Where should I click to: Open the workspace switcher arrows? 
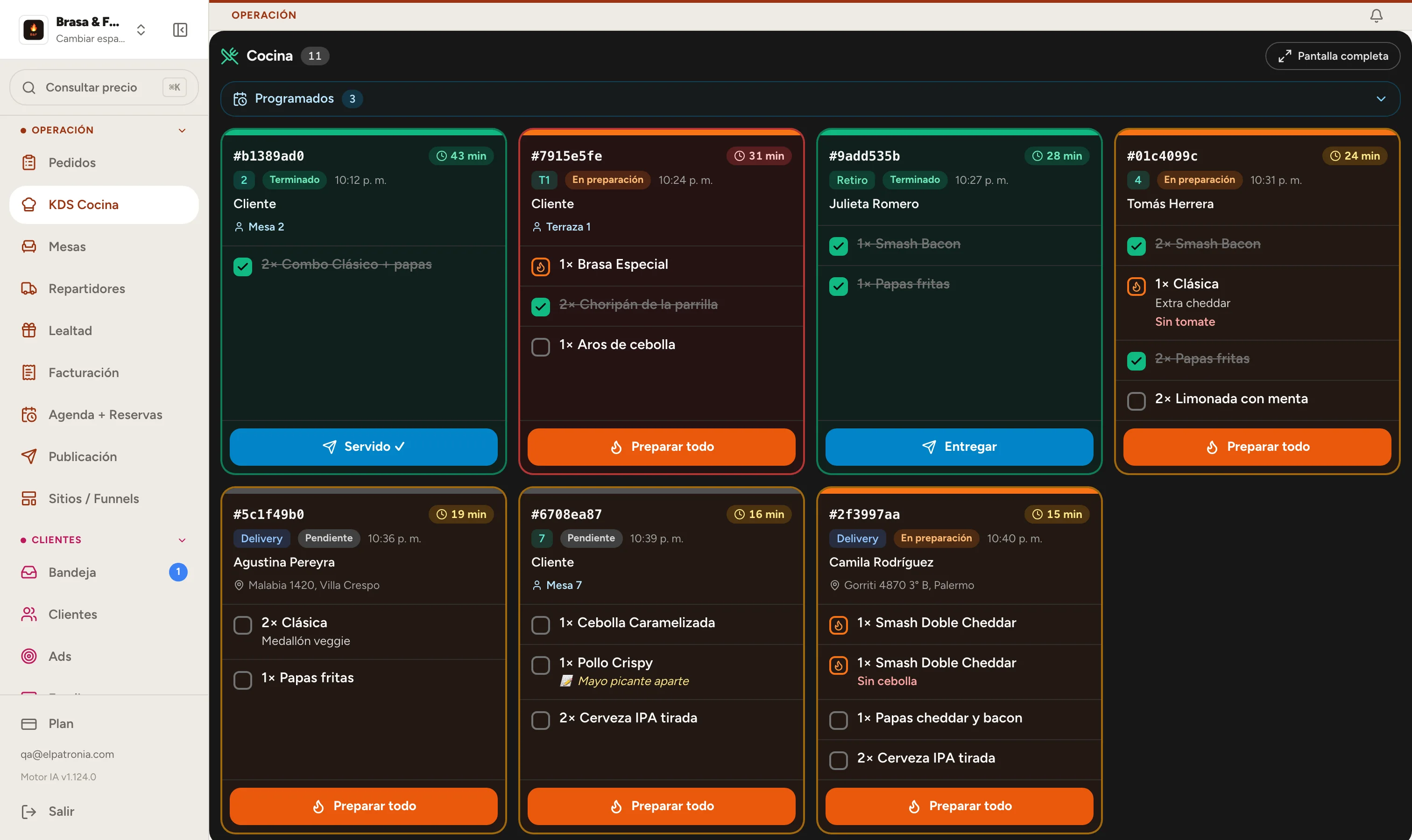coord(141,30)
